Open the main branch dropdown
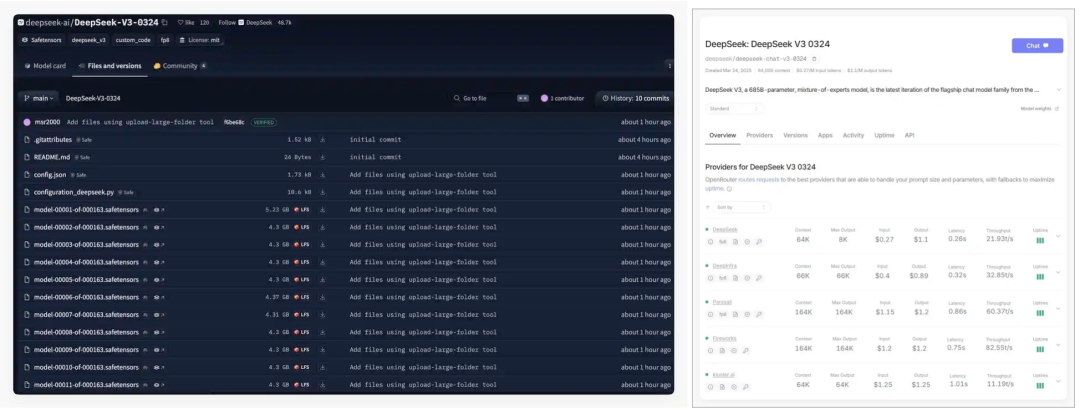The width and height of the screenshot is (1080, 410). coord(39,99)
